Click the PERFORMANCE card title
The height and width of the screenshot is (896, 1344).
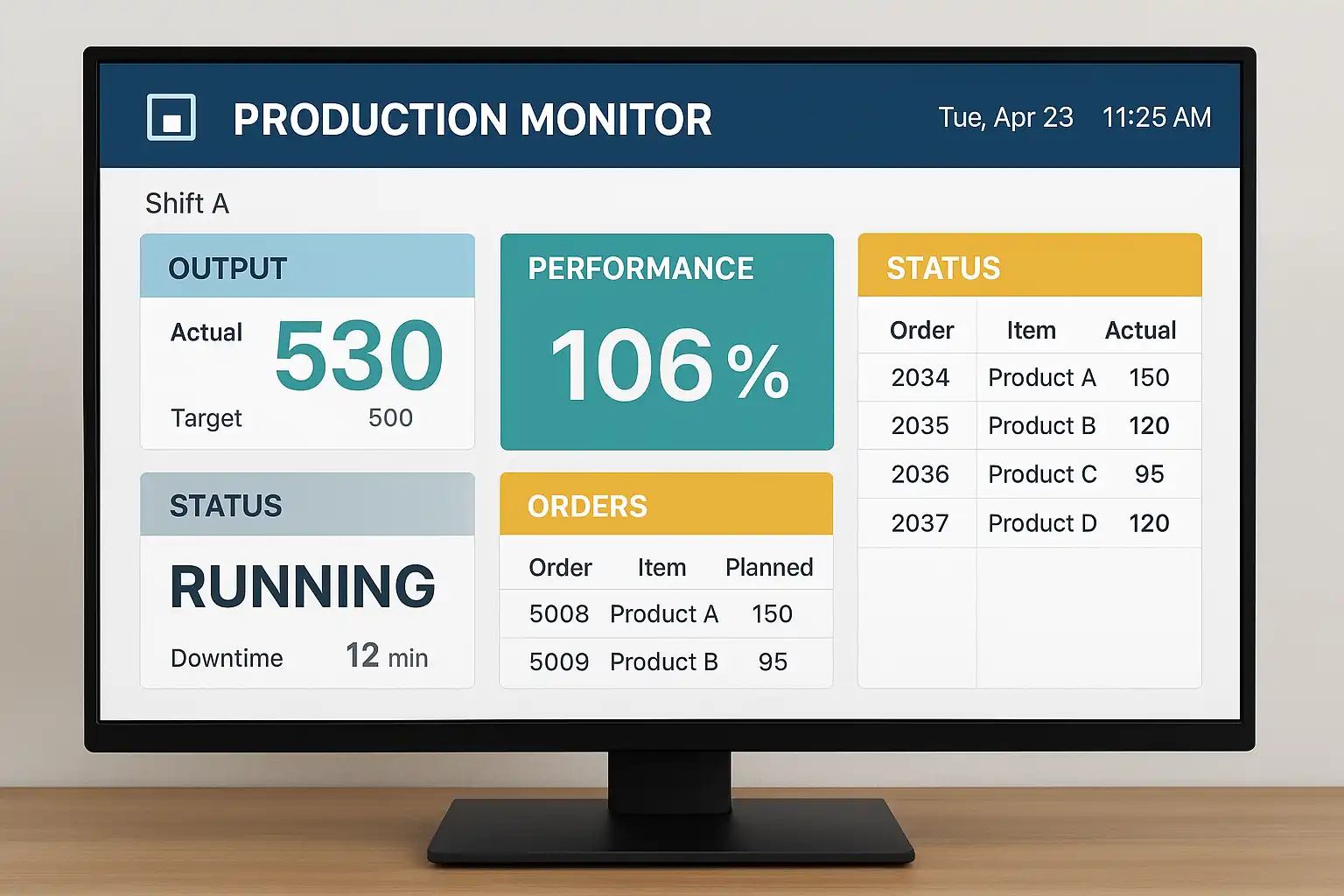[x=640, y=269]
